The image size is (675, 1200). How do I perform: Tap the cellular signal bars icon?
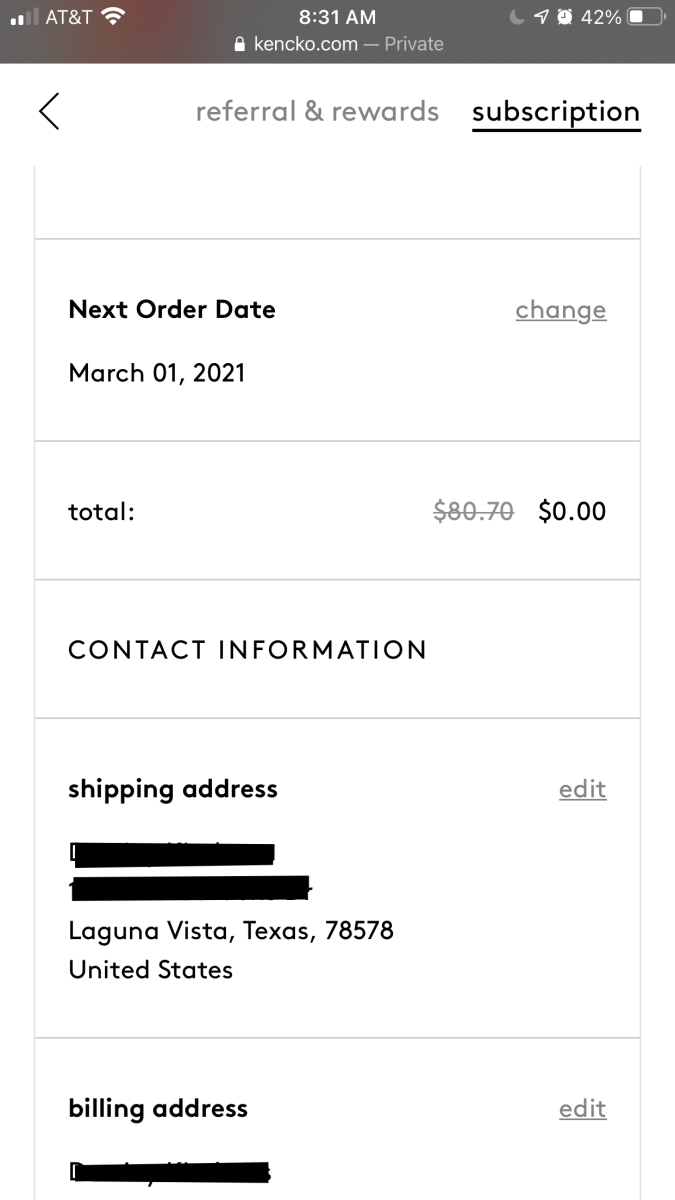coord(23,18)
